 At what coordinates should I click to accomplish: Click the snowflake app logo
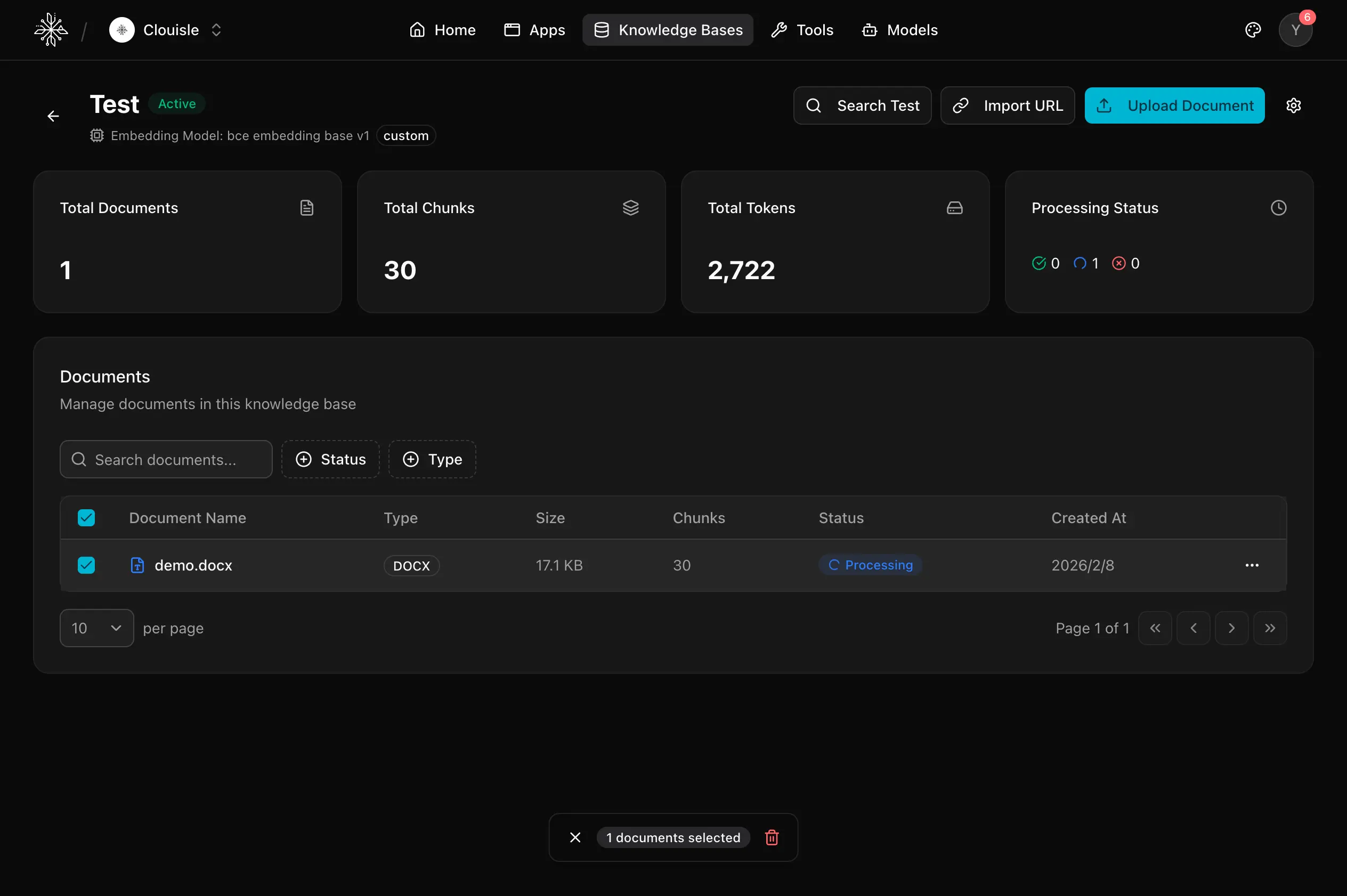[x=51, y=30]
